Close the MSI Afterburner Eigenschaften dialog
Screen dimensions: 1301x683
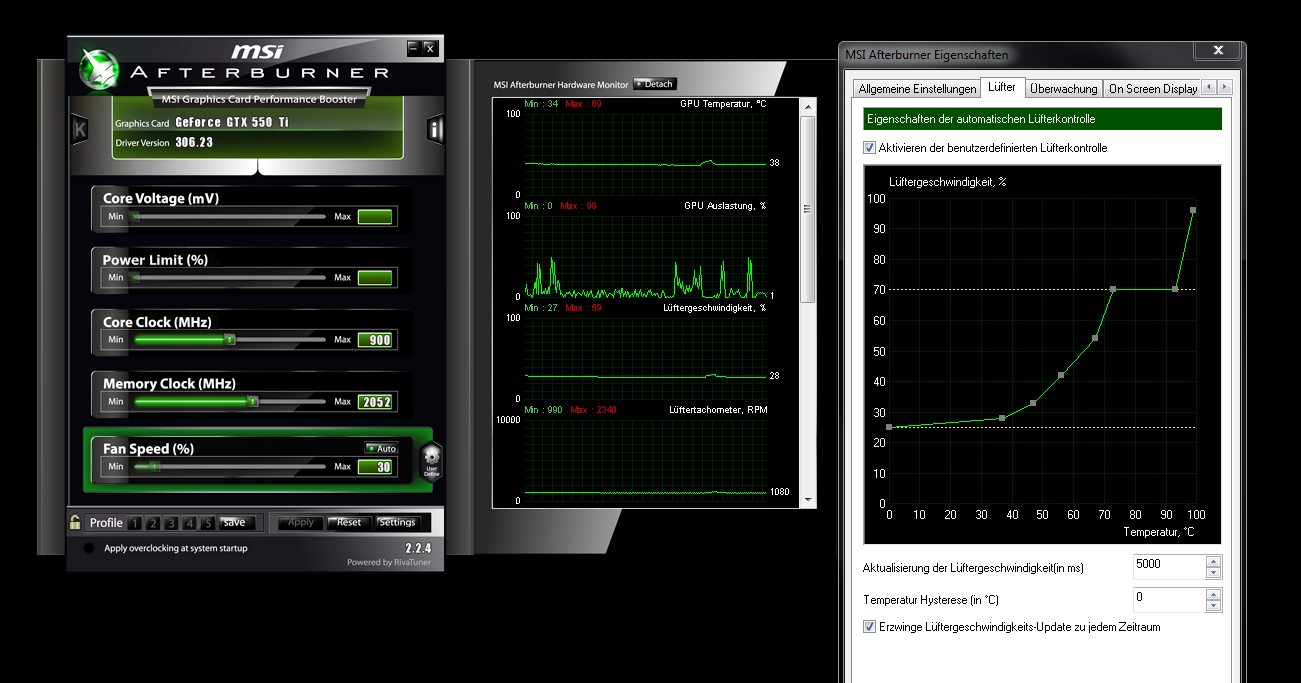tap(1218, 50)
